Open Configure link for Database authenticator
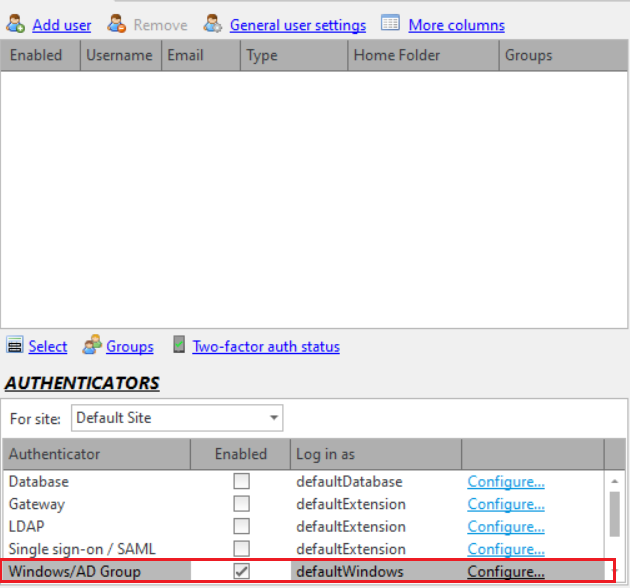Image resolution: width=630 pixels, height=588 pixels. pyautogui.click(x=506, y=482)
